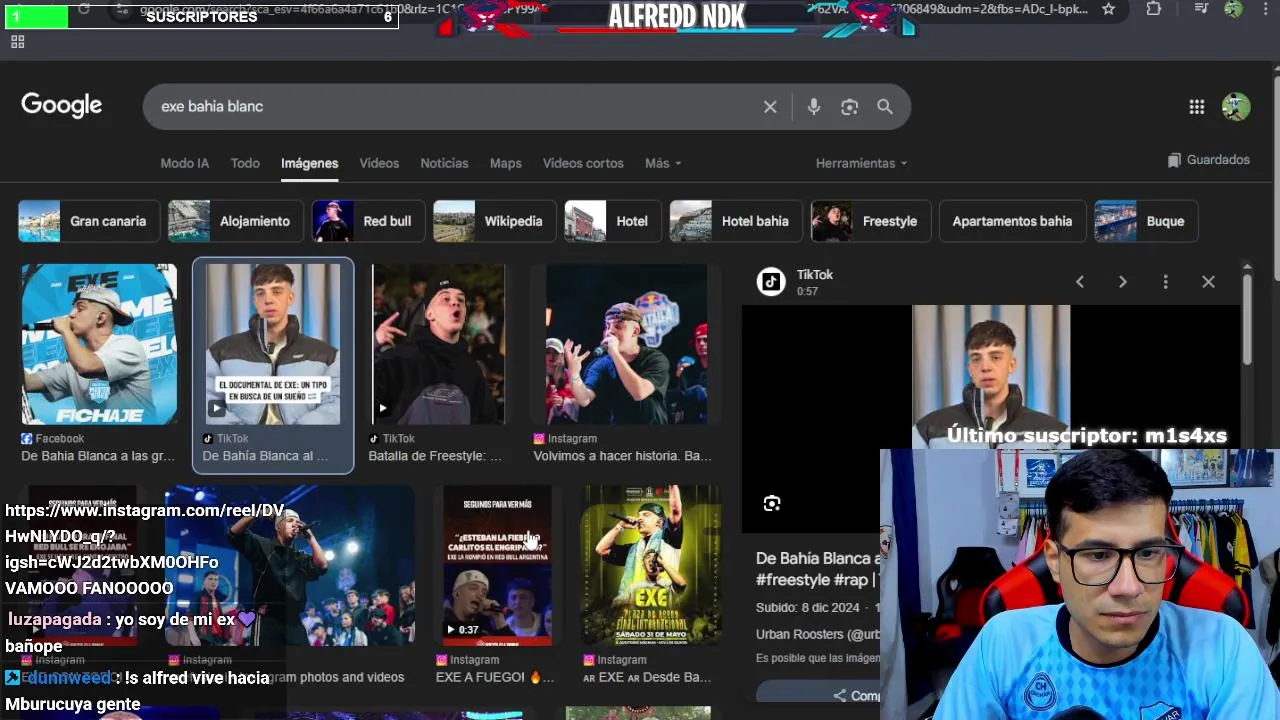Switch to the Todo results tab
The width and height of the screenshot is (1280, 720).
coord(245,163)
